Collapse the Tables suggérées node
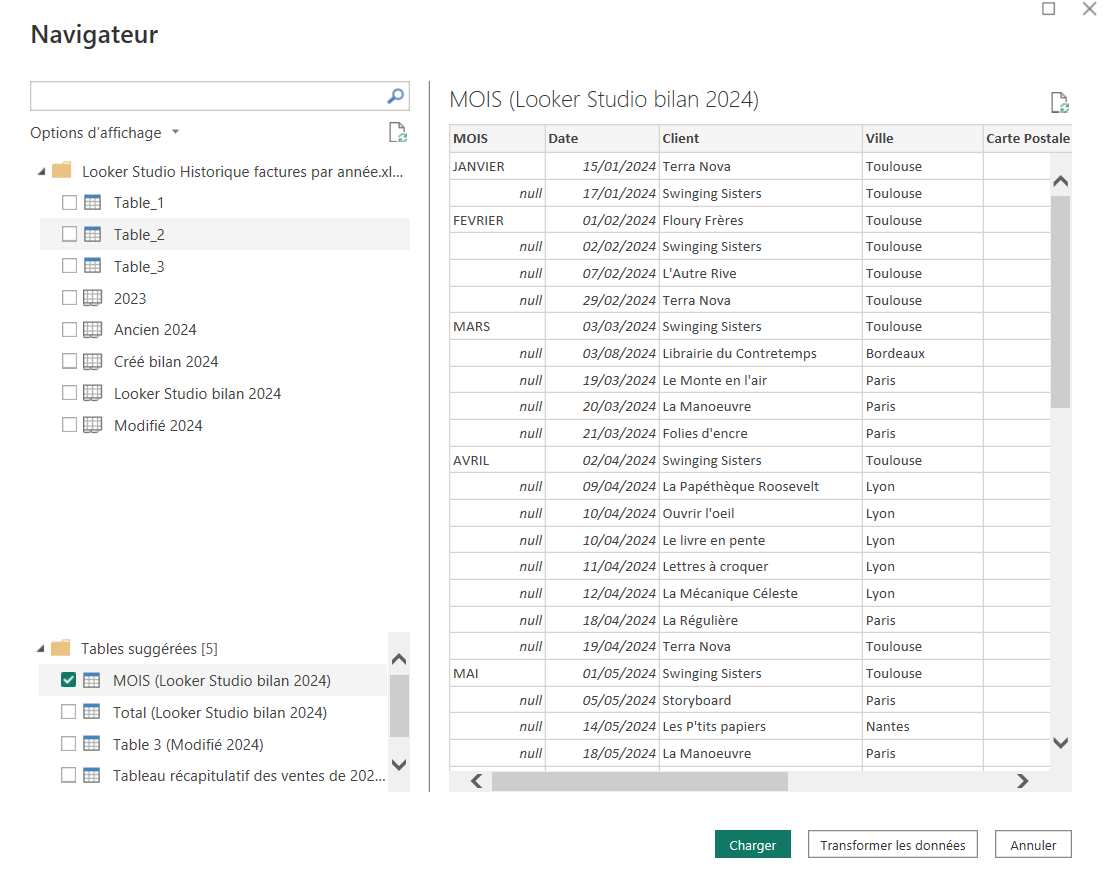 [x=40, y=648]
